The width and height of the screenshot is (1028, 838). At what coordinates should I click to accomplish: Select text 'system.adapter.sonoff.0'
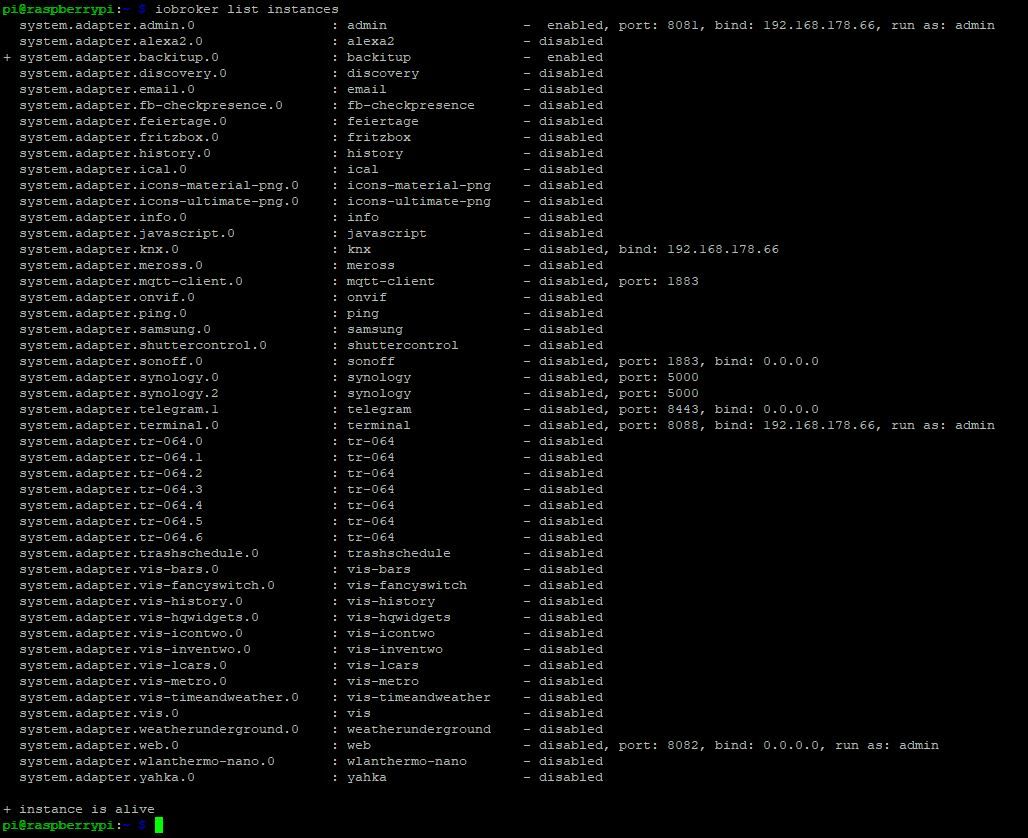(111, 361)
